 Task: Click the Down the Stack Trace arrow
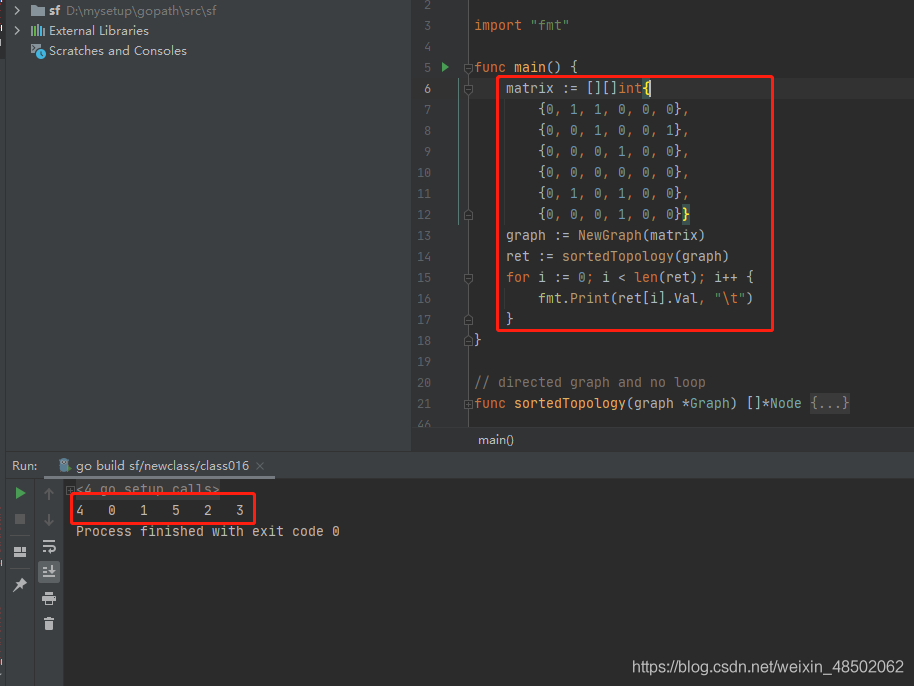49,519
